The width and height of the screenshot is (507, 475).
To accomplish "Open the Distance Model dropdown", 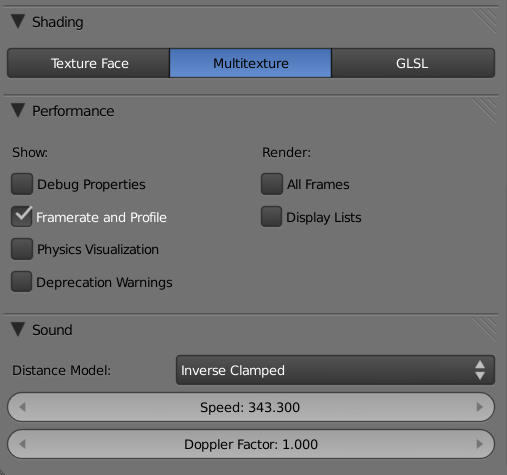I will pos(335,370).
